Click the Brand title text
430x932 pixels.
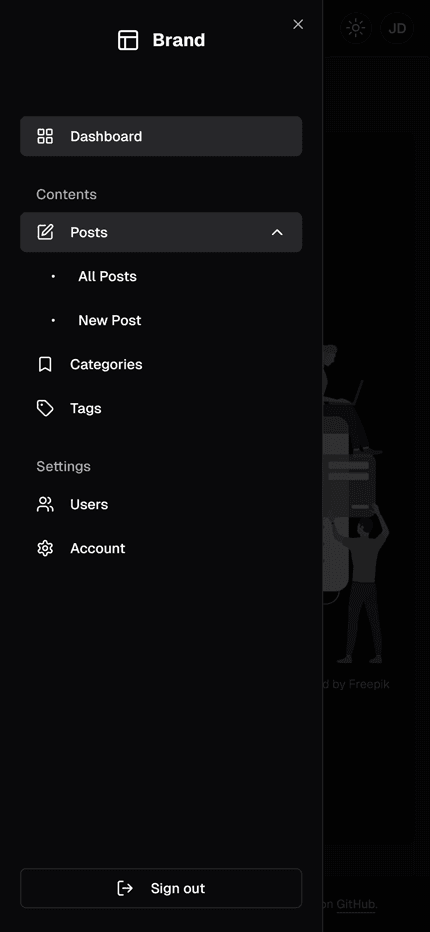[178, 40]
